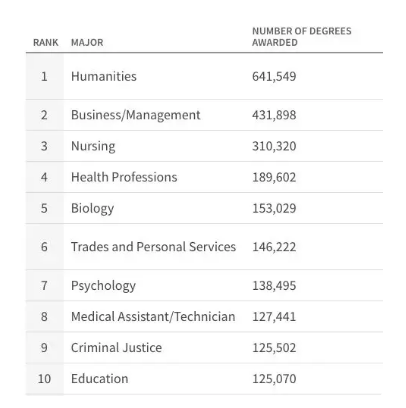Screen dimensions: 406x408
Task: Select the Biology major cell
Action: click(92, 209)
